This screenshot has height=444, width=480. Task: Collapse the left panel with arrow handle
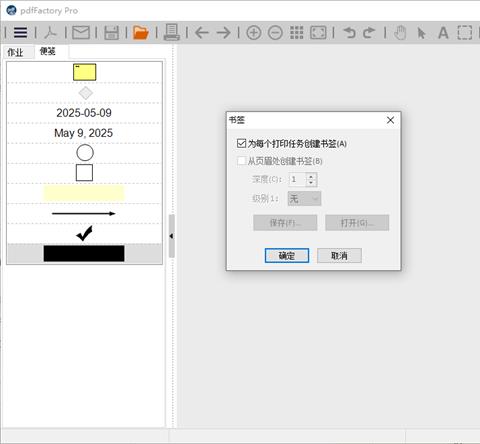tap(172, 236)
